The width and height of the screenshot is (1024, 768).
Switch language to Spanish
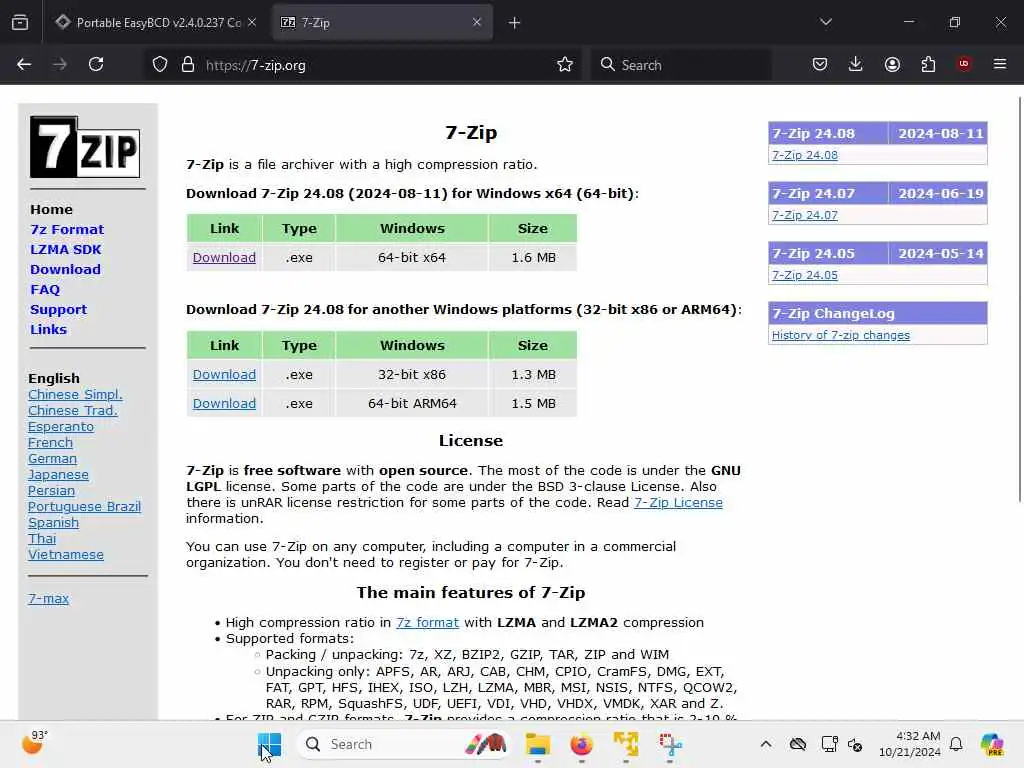click(x=54, y=522)
